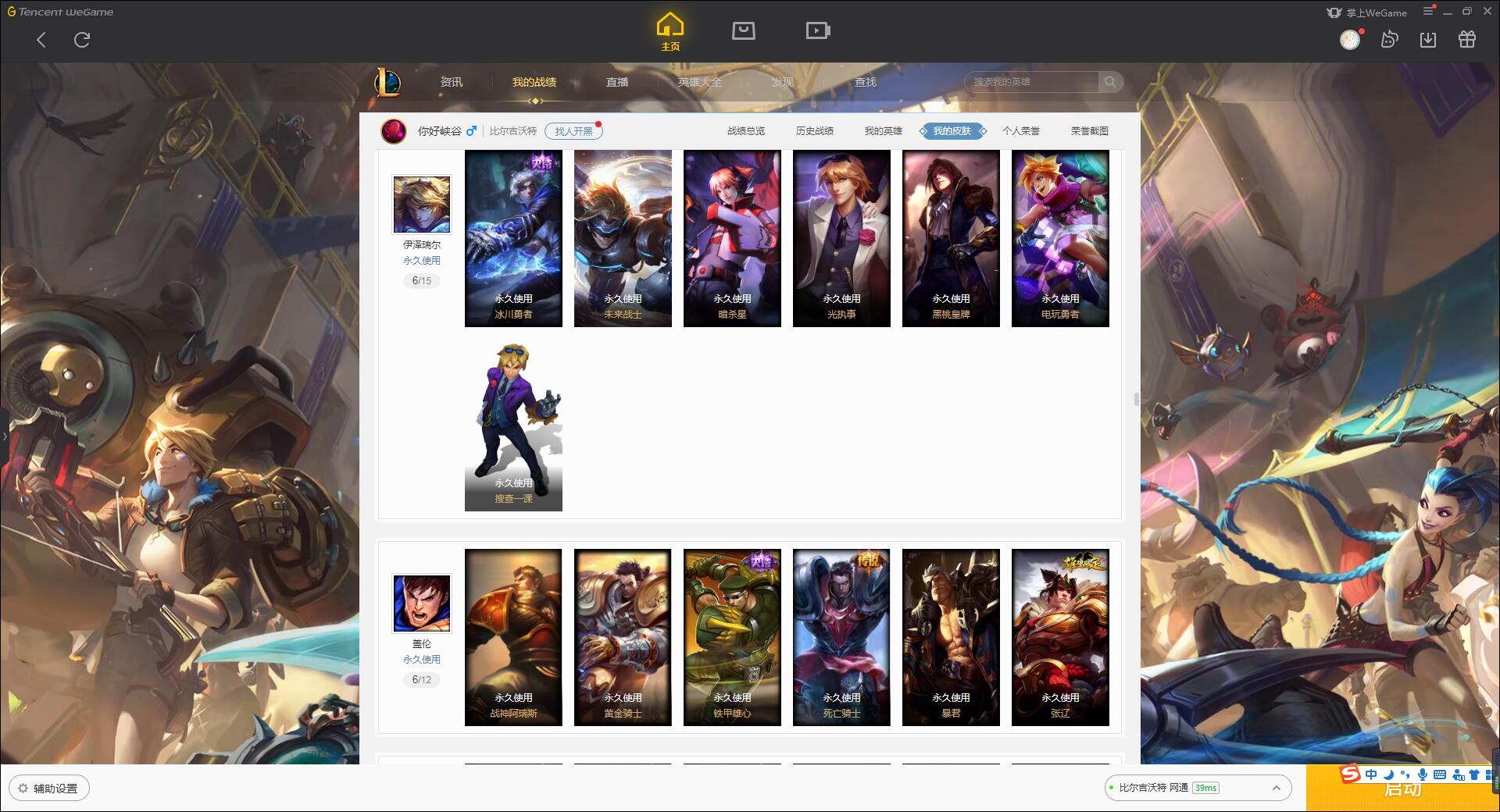
Task: Focus the 搜索我的英雄 search field
Action: [x=1031, y=82]
